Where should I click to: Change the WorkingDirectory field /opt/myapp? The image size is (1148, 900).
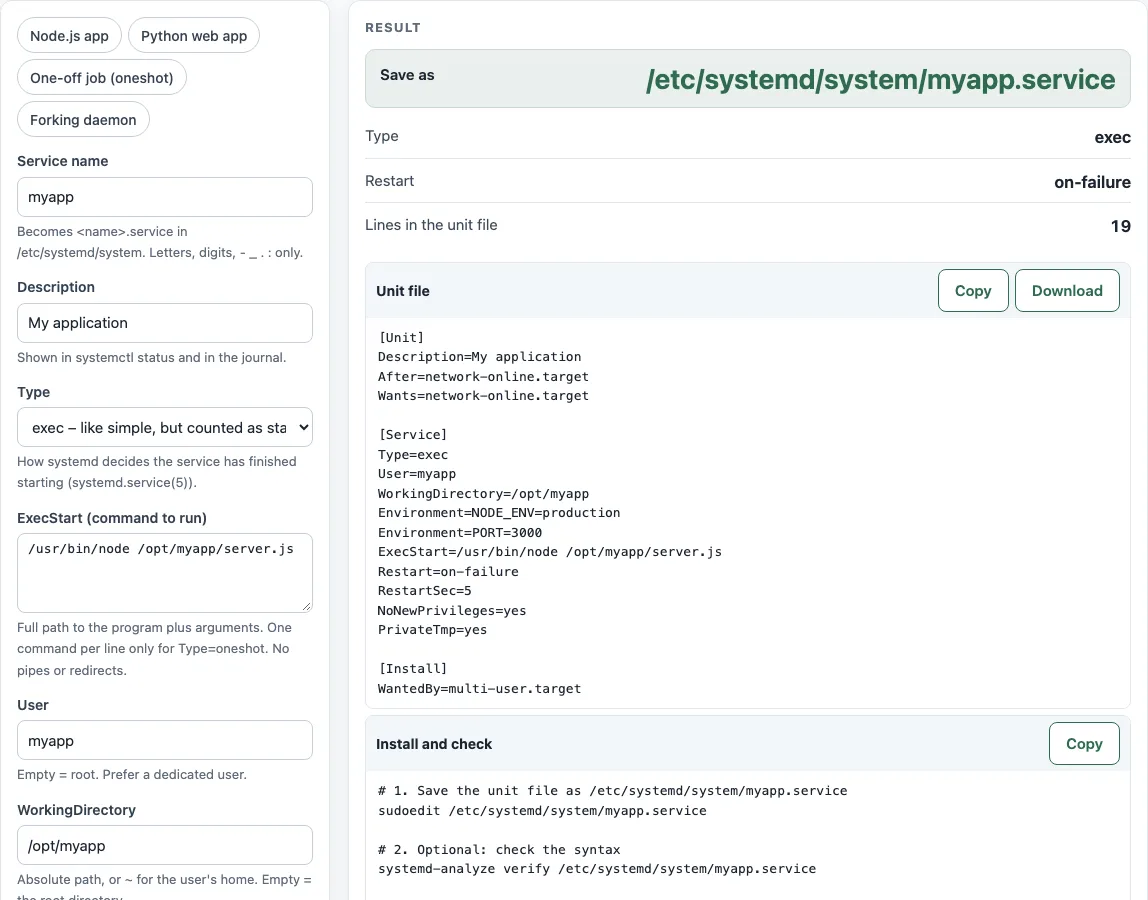[165, 845]
